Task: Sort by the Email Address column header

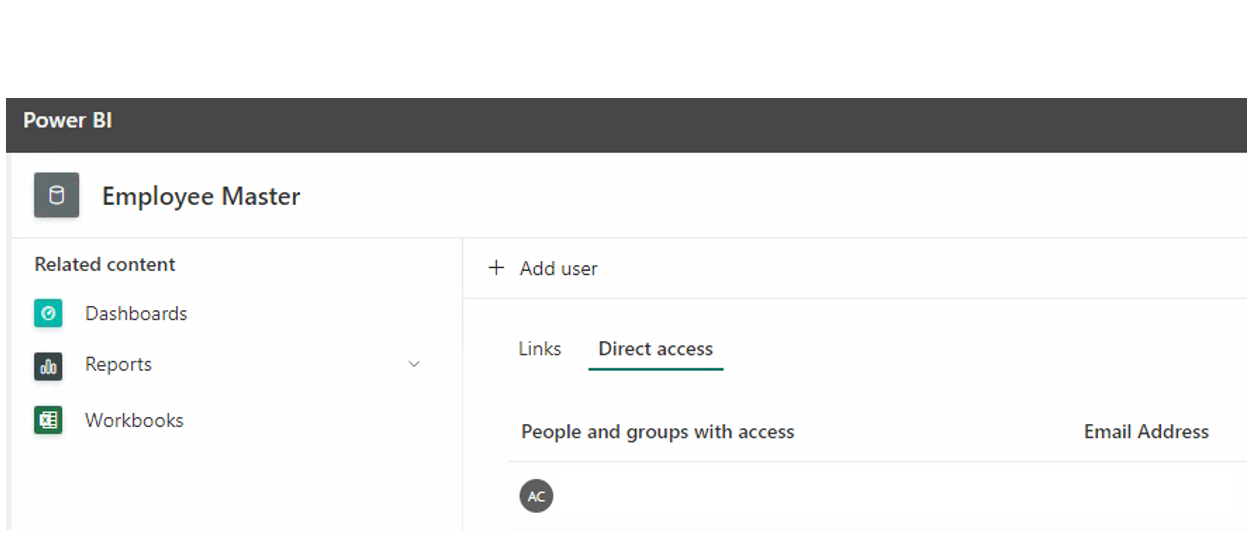Action: click(x=1146, y=432)
